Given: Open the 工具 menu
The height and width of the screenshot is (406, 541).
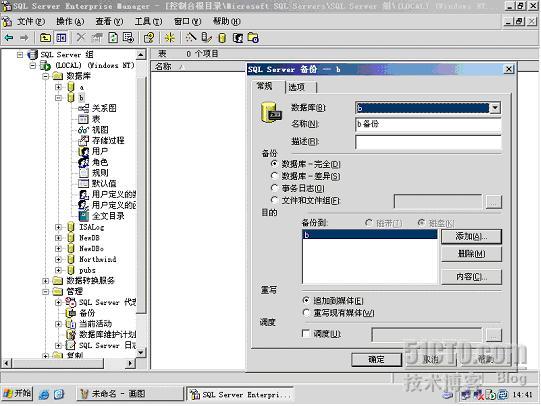Looking at the screenshot, I should click(x=148, y=21).
